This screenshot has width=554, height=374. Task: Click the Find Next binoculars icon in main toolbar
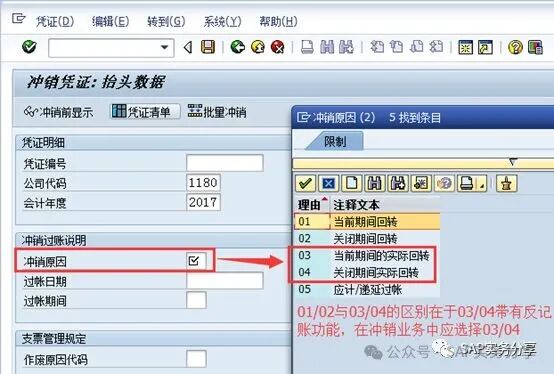click(346, 47)
